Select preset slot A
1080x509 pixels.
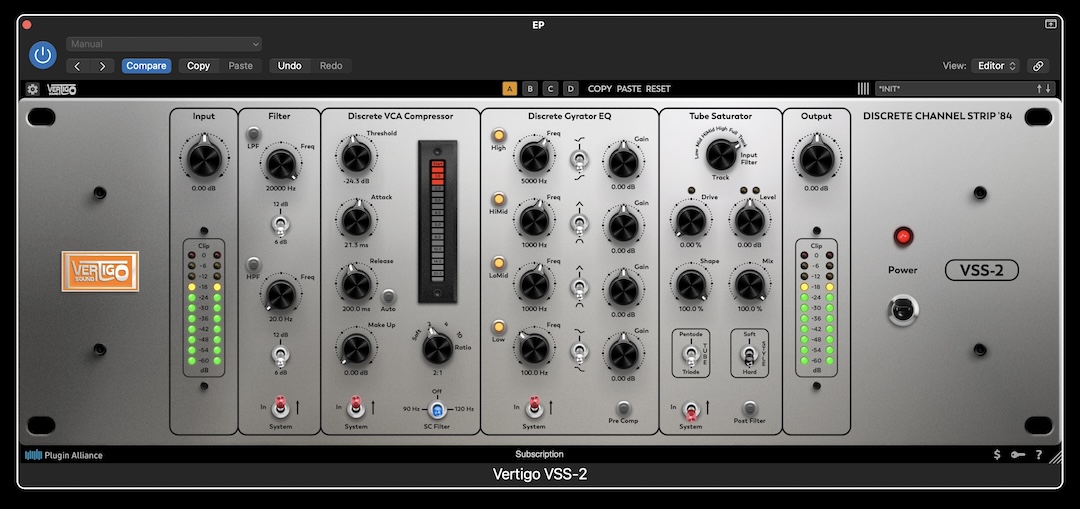pos(510,89)
